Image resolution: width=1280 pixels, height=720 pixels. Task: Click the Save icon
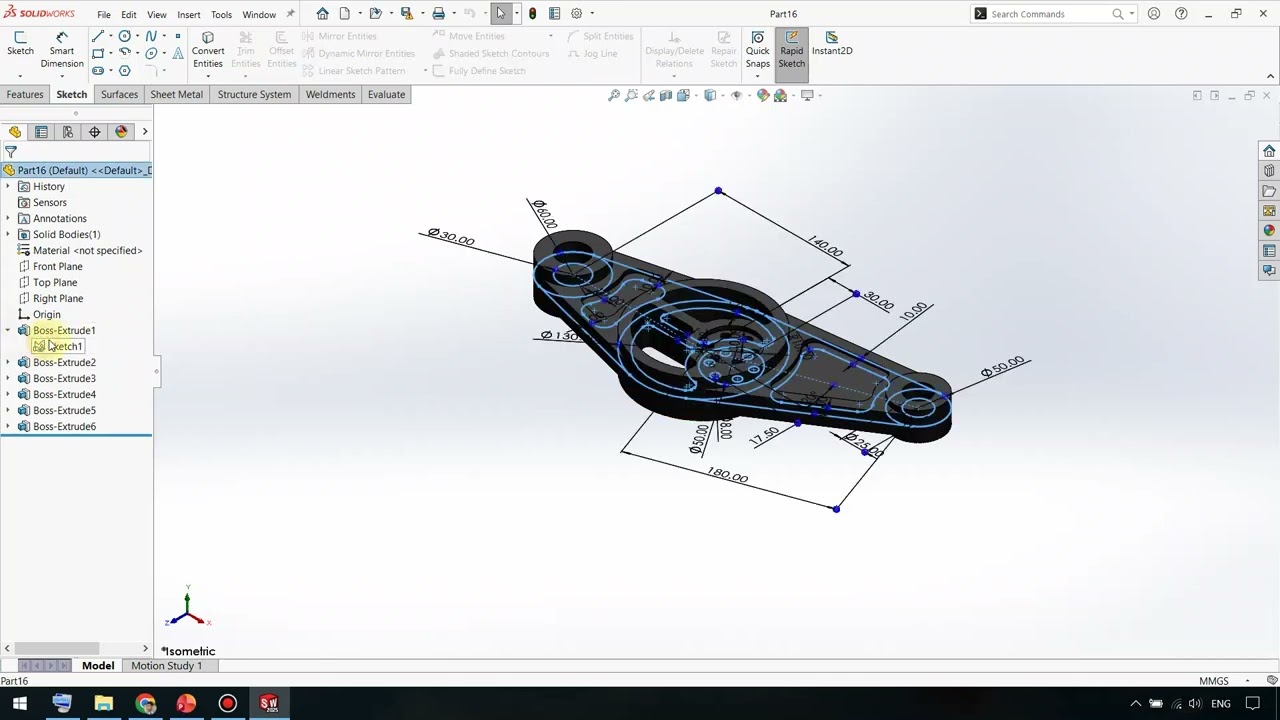point(406,14)
